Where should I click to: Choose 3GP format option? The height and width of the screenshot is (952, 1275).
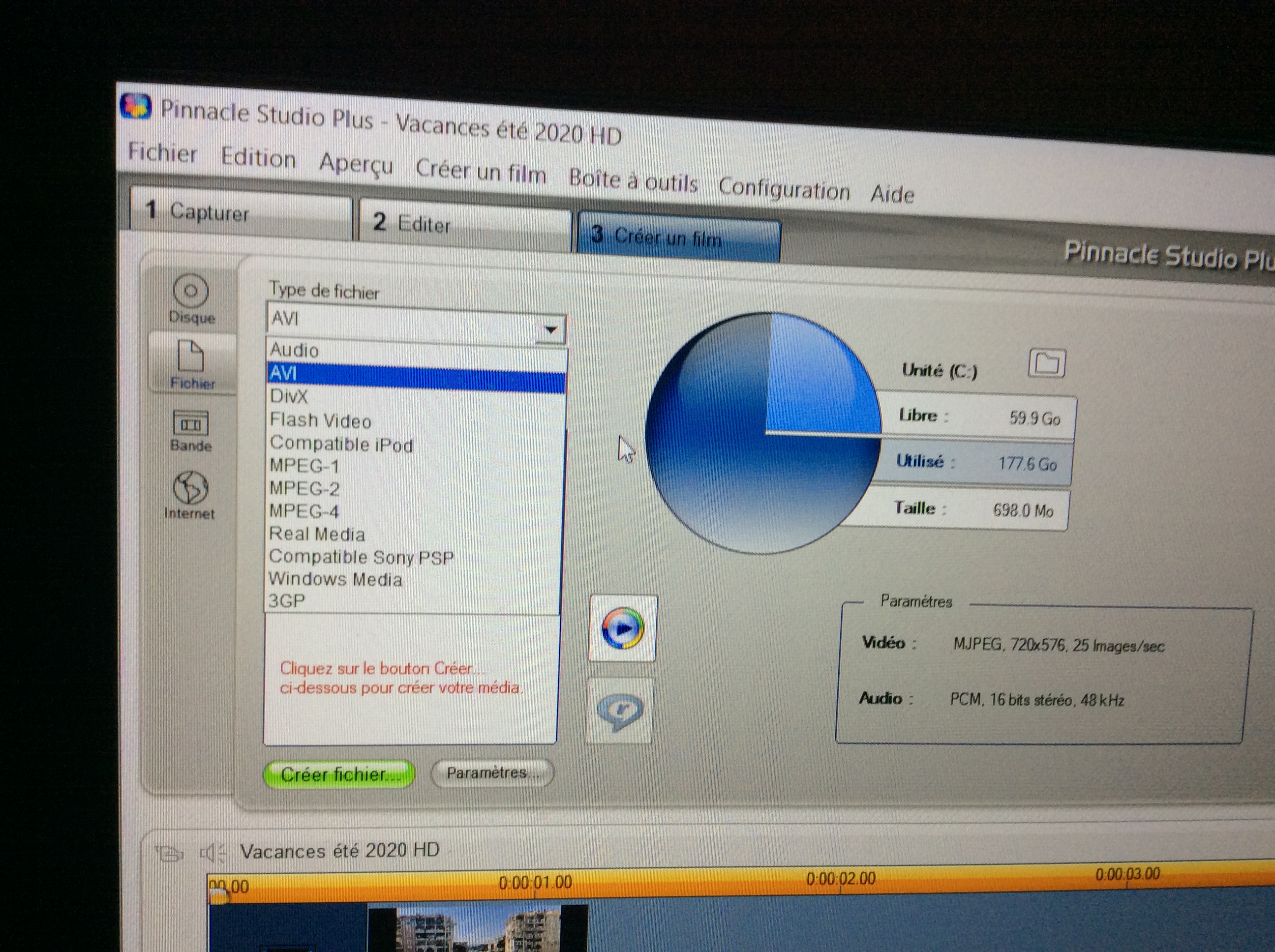(286, 601)
